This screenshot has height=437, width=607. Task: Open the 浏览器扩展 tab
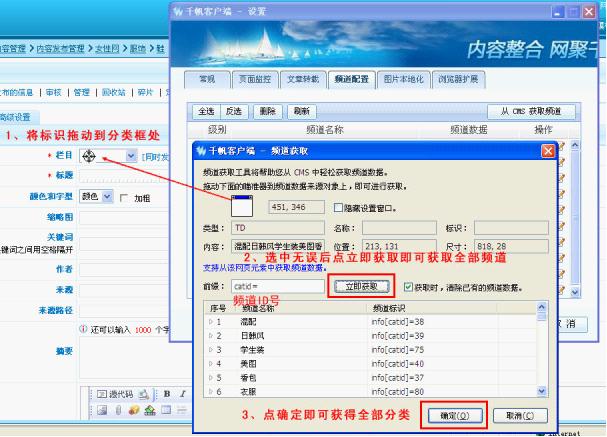click(x=458, y=79)
